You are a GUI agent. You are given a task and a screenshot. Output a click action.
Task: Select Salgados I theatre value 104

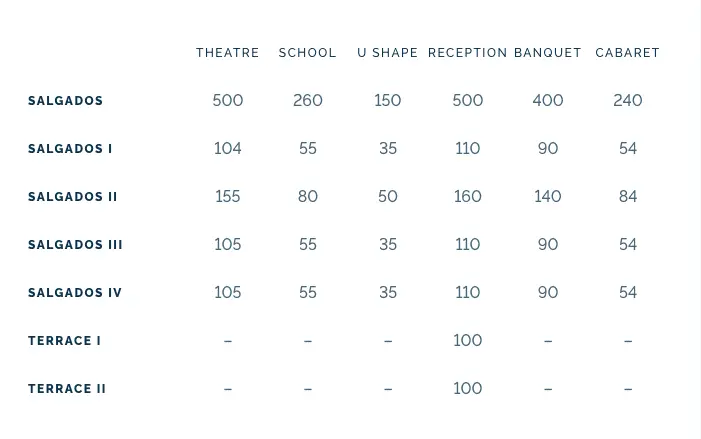(227, 148)
